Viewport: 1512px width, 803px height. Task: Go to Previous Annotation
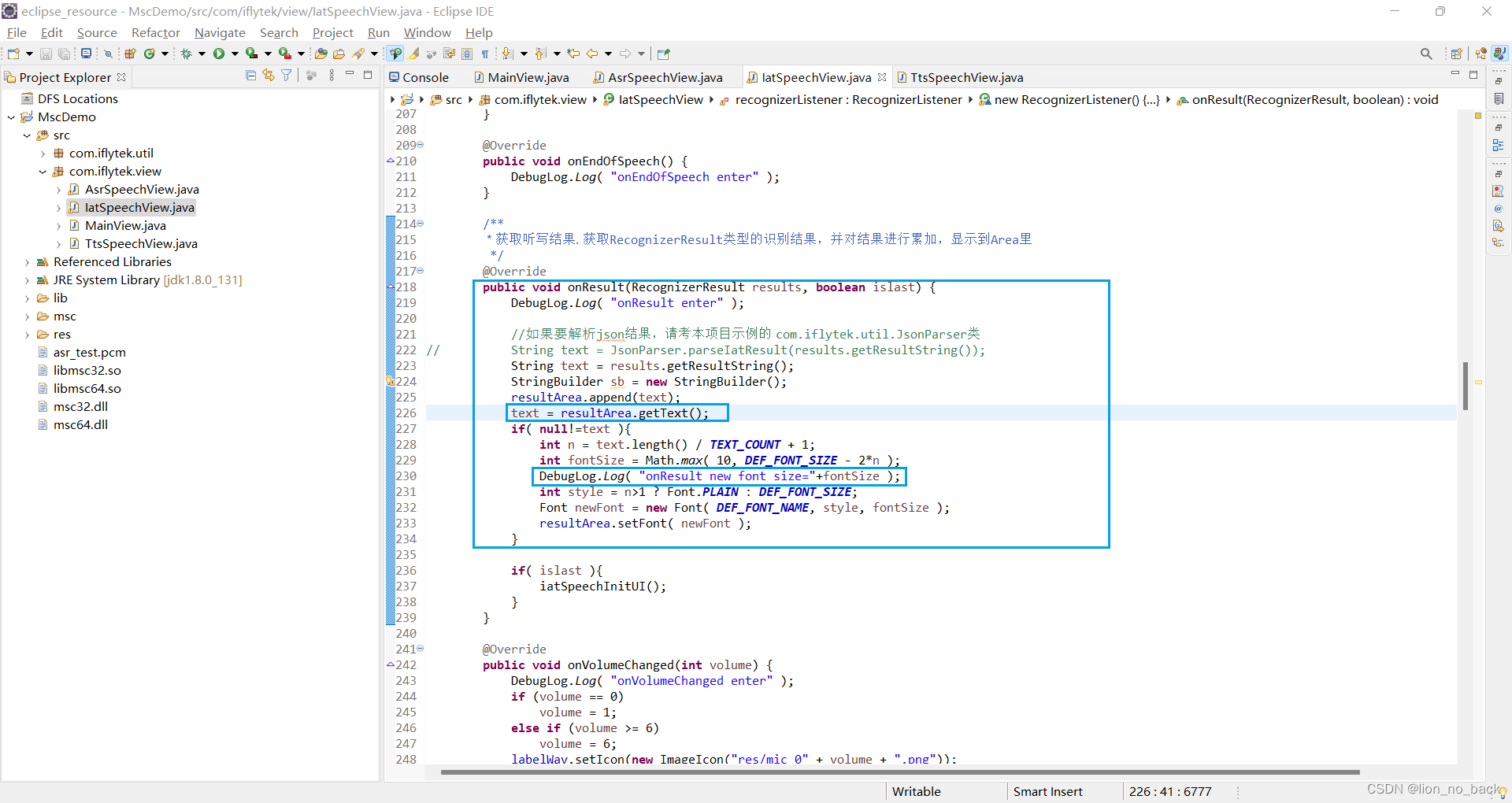pos(541,54)
